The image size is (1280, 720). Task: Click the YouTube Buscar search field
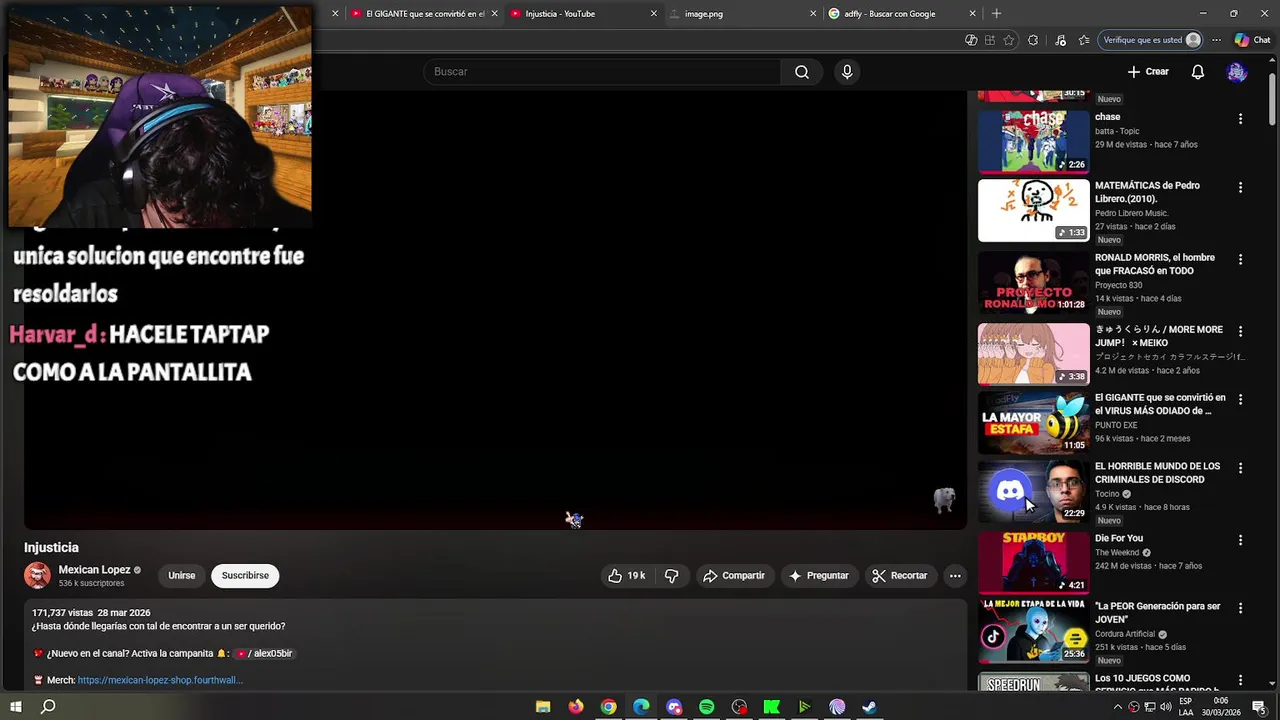coord(602,72)
